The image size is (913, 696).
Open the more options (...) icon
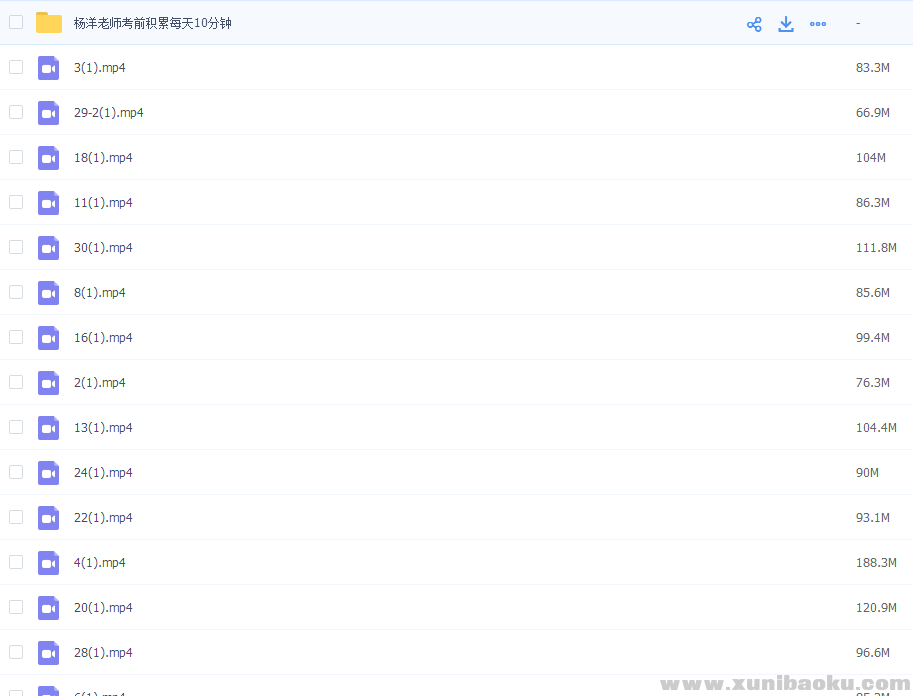(x=818, y=23)
